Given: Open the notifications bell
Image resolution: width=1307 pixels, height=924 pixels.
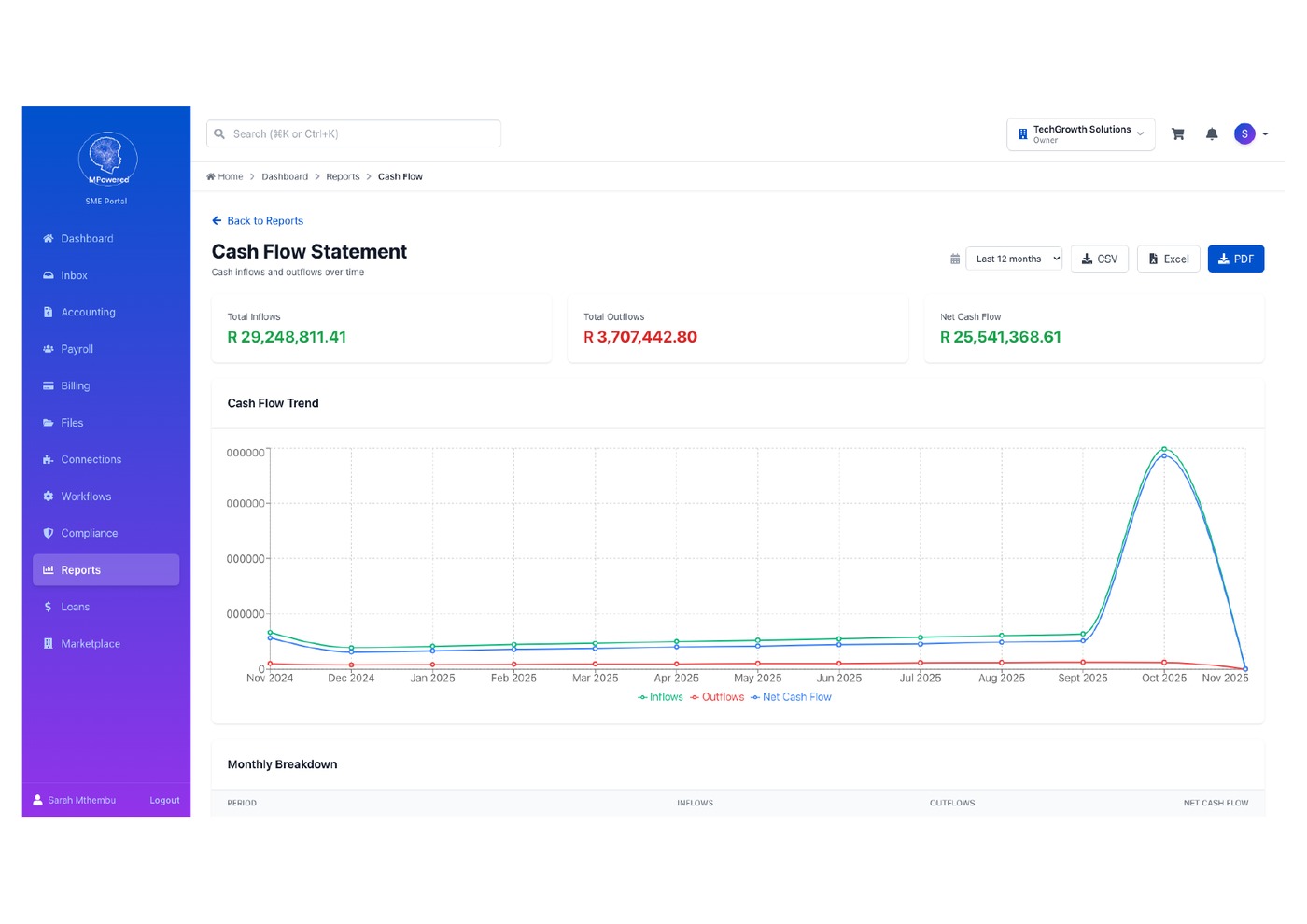Looking at the screenshot, I should [1212, 133].
